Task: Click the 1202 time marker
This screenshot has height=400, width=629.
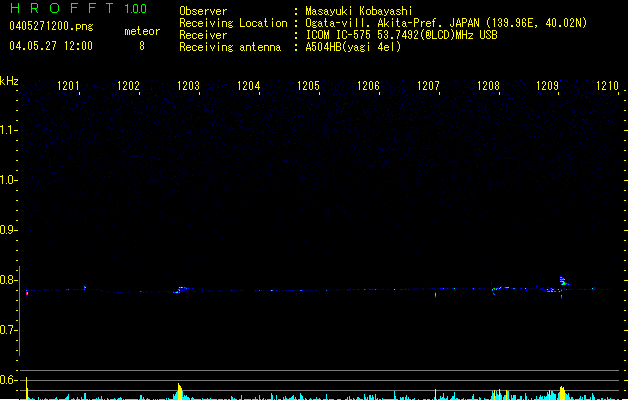Action: pyautogui.click(x=128, y=86)
